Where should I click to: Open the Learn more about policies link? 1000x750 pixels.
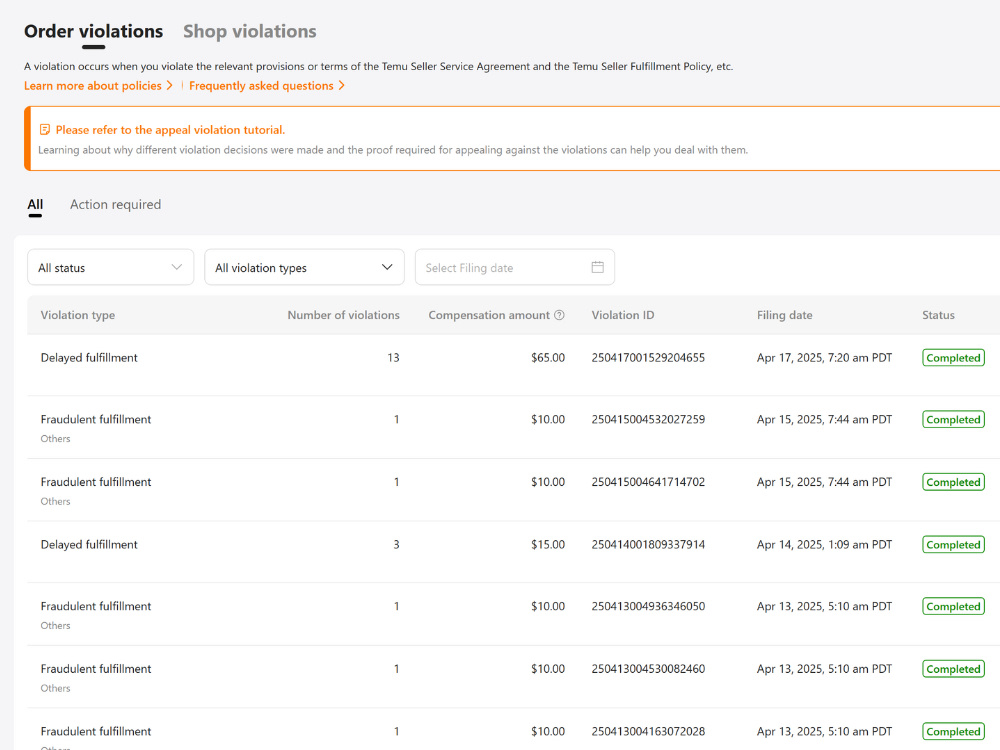[92, 85]
